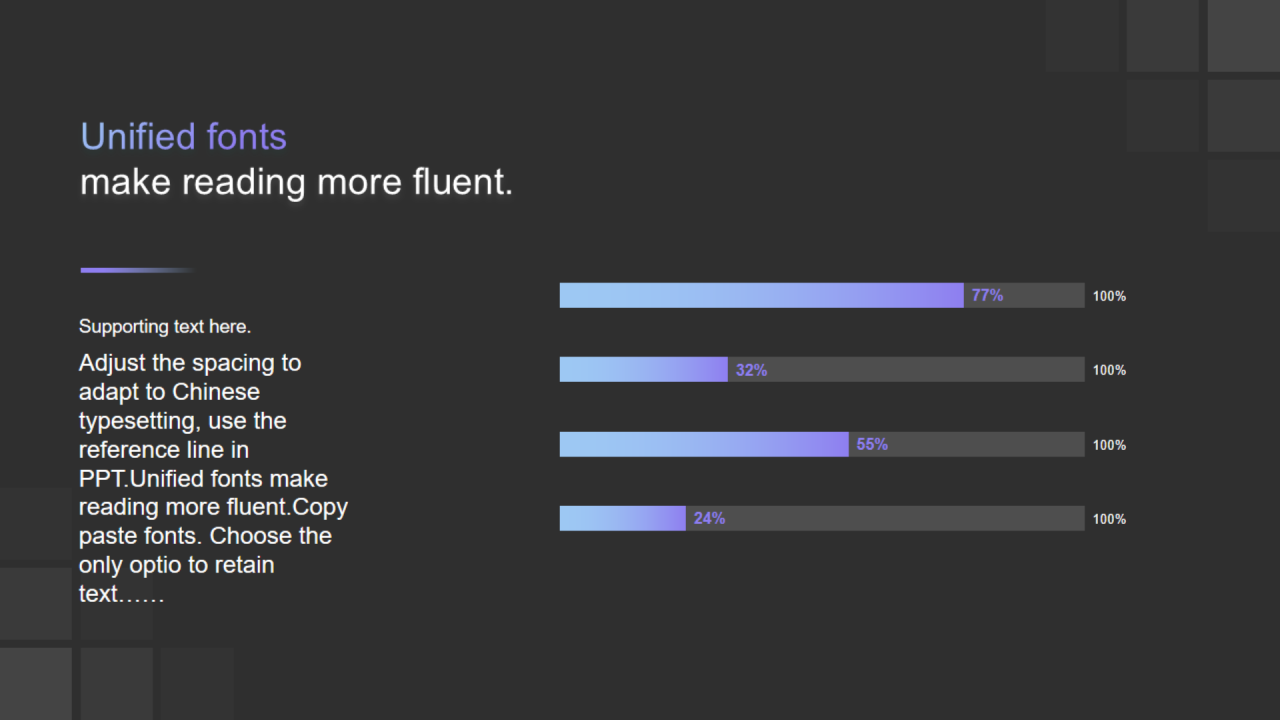Viewport: 1280px width, 720px height.
Task: Click the purple gradient divider line
Action: 137,270
